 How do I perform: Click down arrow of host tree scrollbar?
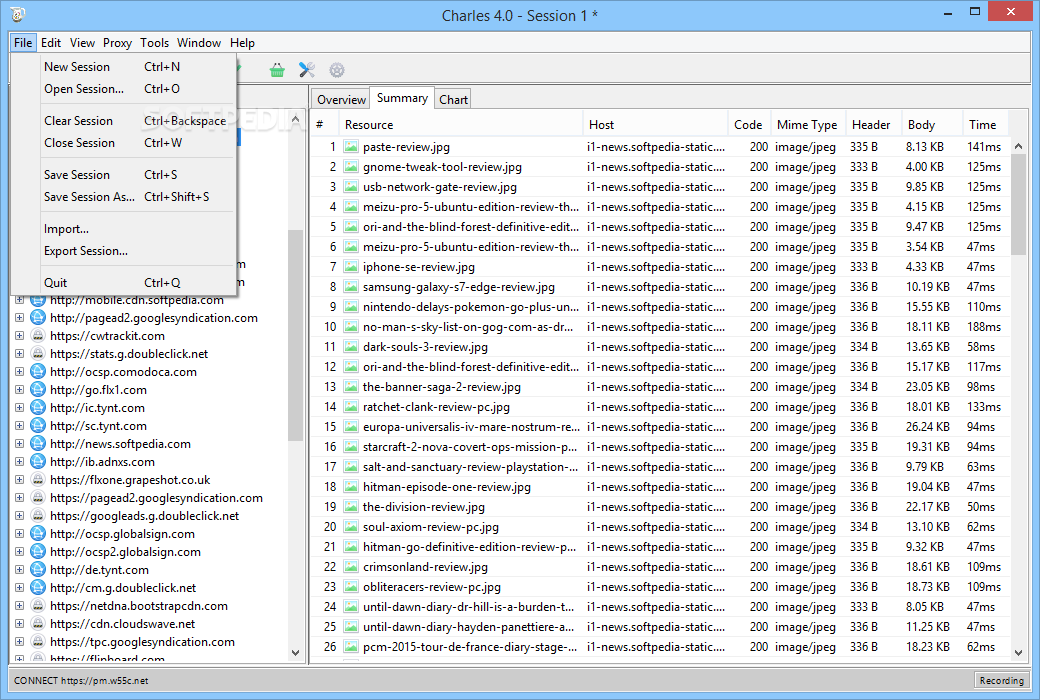pyautogui.click(x=295, y=653)
